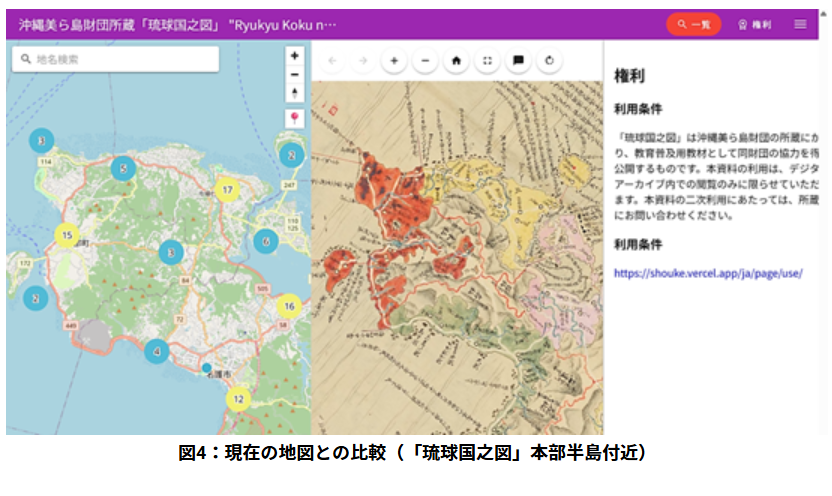Toggle annotation comment bubble in viewer
The width and height of the screenshot is (832, 496).
[x=518, y=61]
